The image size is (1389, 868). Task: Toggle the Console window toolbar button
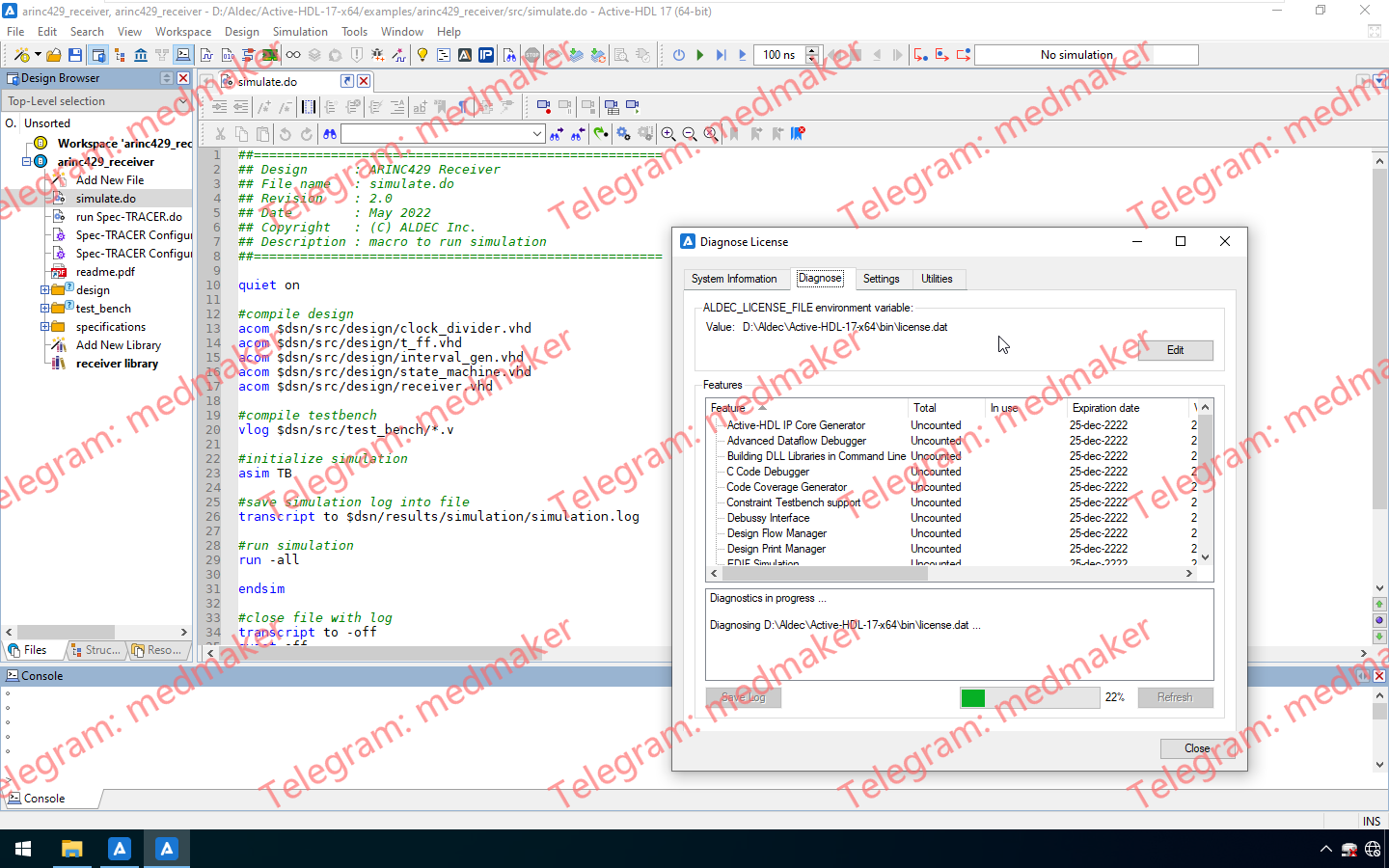[183, 55]
